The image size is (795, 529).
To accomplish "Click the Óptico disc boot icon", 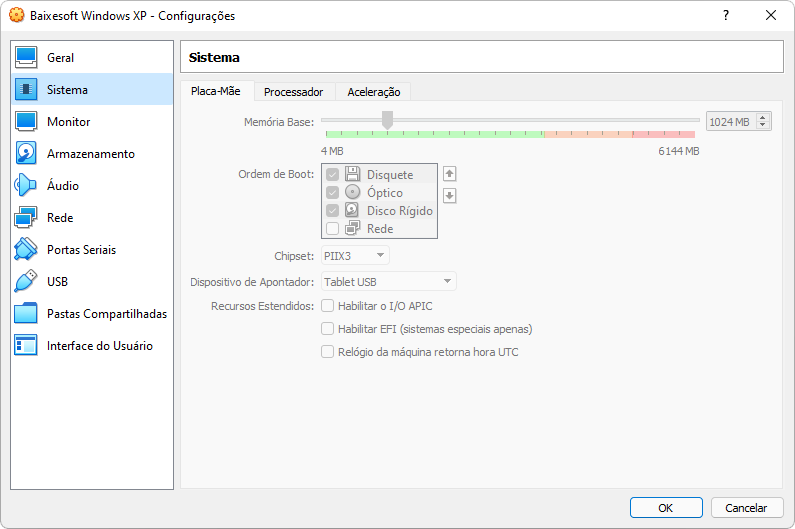I will point(352,192).
